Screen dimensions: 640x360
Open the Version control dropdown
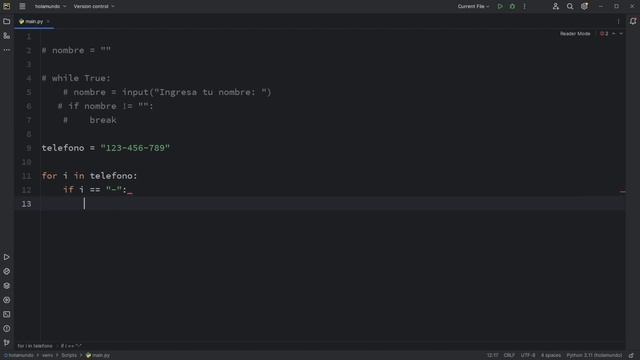94,6
